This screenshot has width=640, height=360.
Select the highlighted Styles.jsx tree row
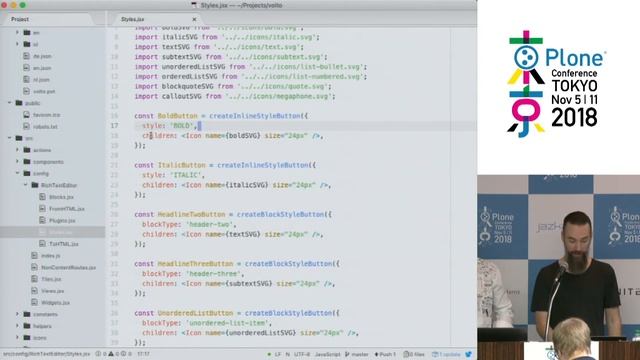pos(53,232)
